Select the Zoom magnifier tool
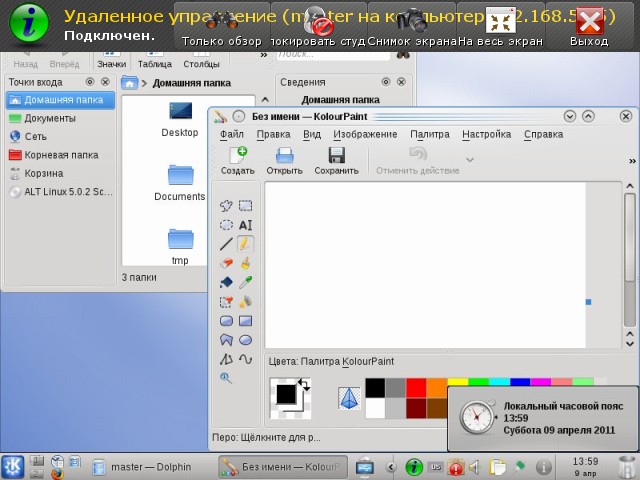The width and height of the screenshot is (640, 480). click(226, 378)
